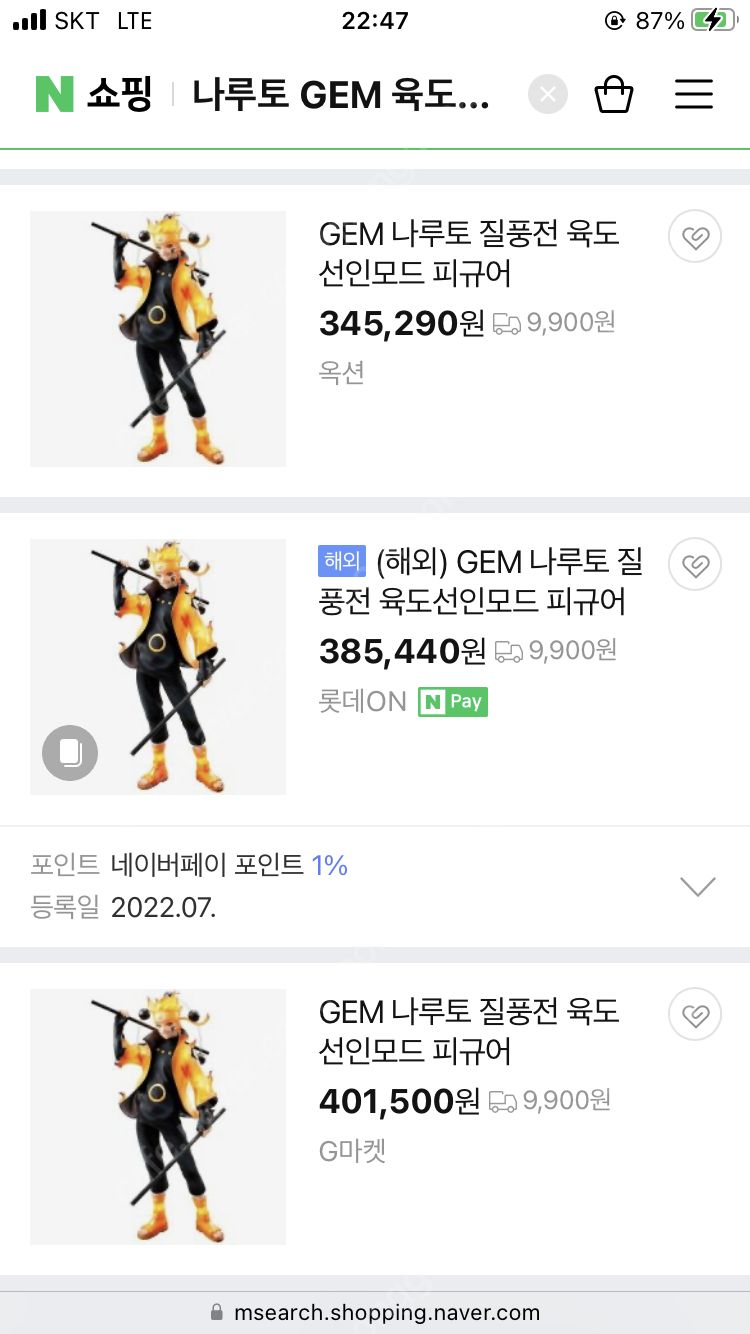Screen dimensions: 750x1334
Task: Open the hamburger menu
Action: tap(693, 95)
